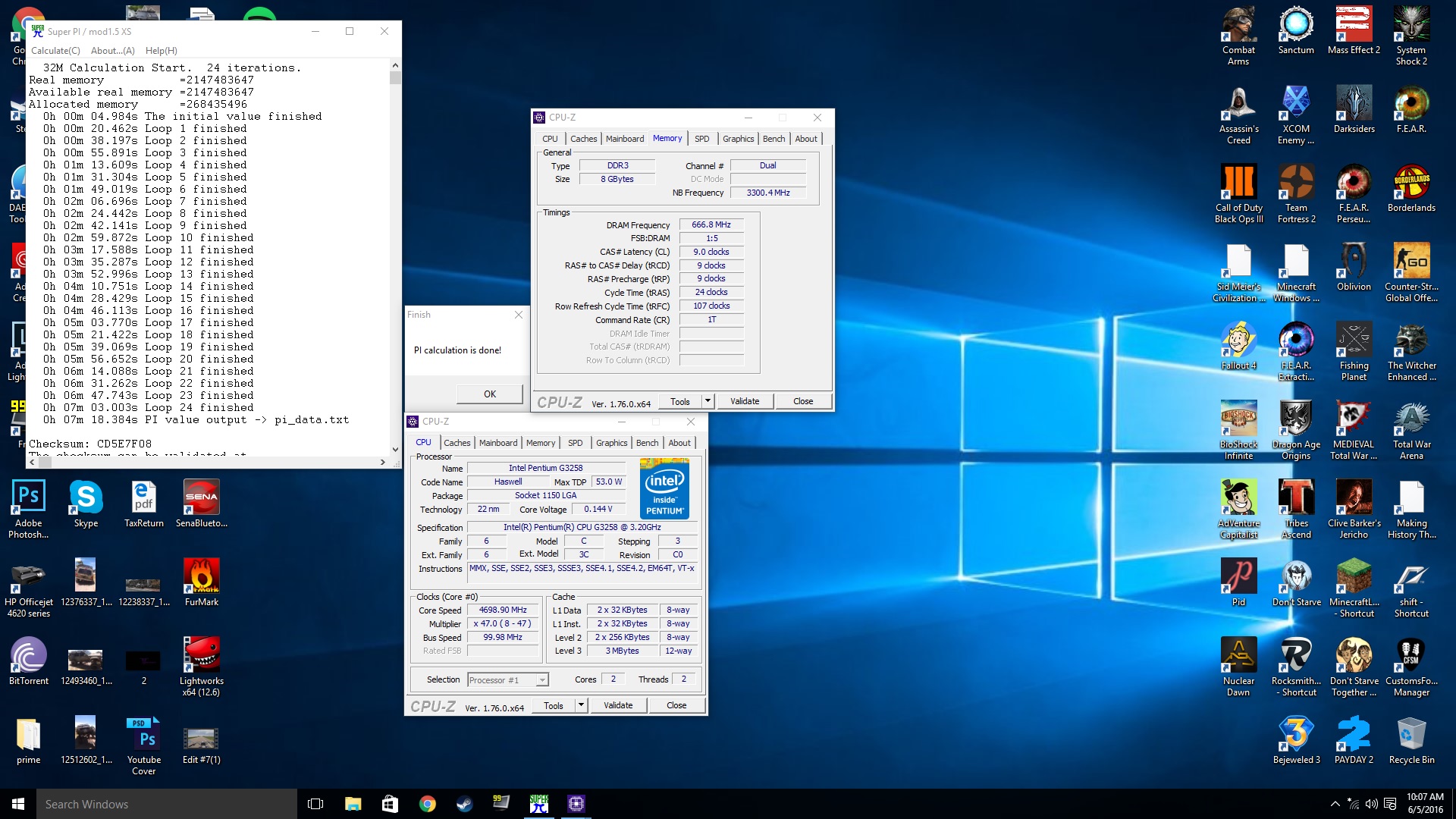Open the BitTorrent desktop icon
This screenshot has height=819, width=1456.
click(28, 661)
